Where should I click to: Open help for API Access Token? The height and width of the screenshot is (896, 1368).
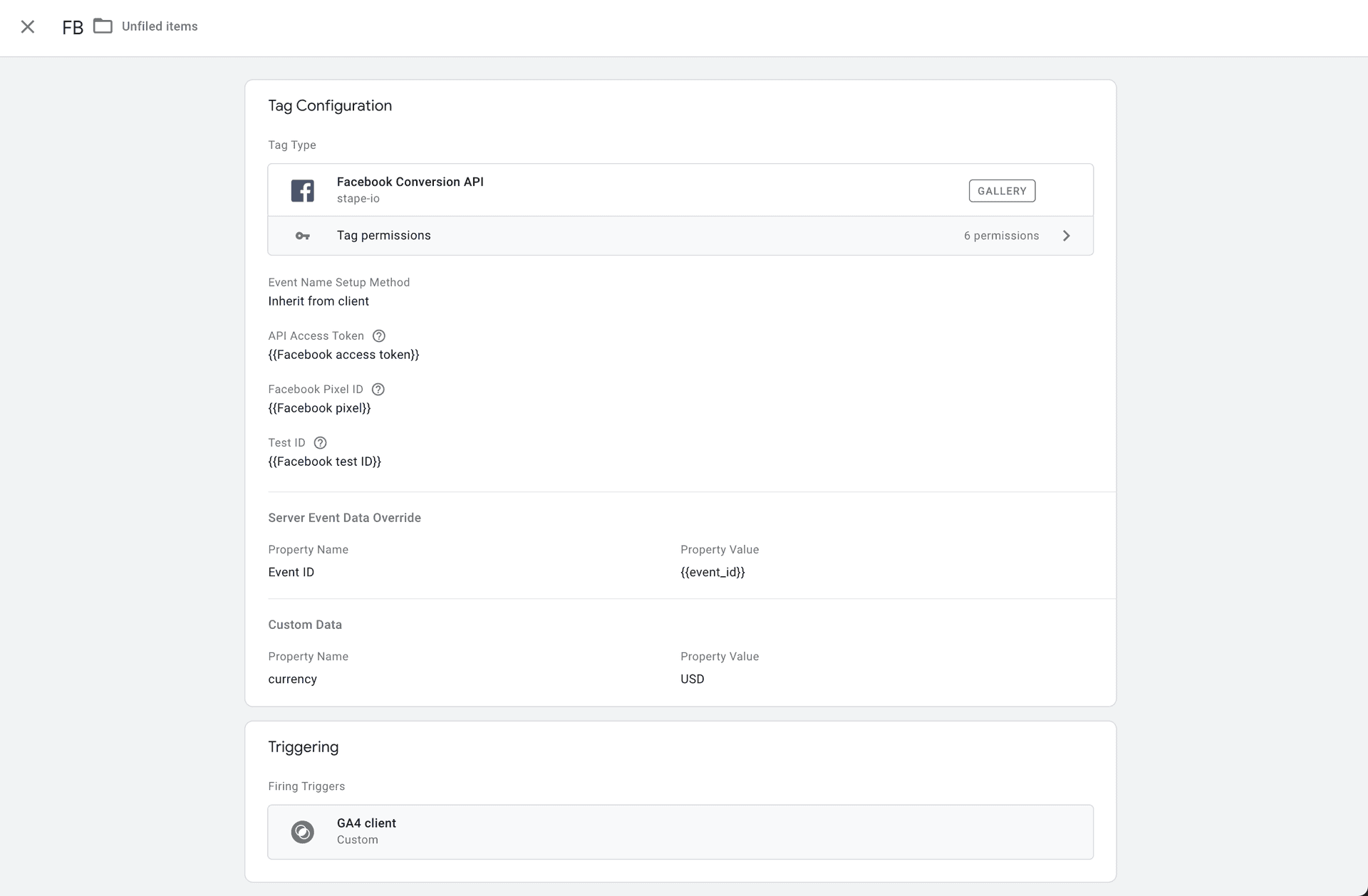coord(378,335)
